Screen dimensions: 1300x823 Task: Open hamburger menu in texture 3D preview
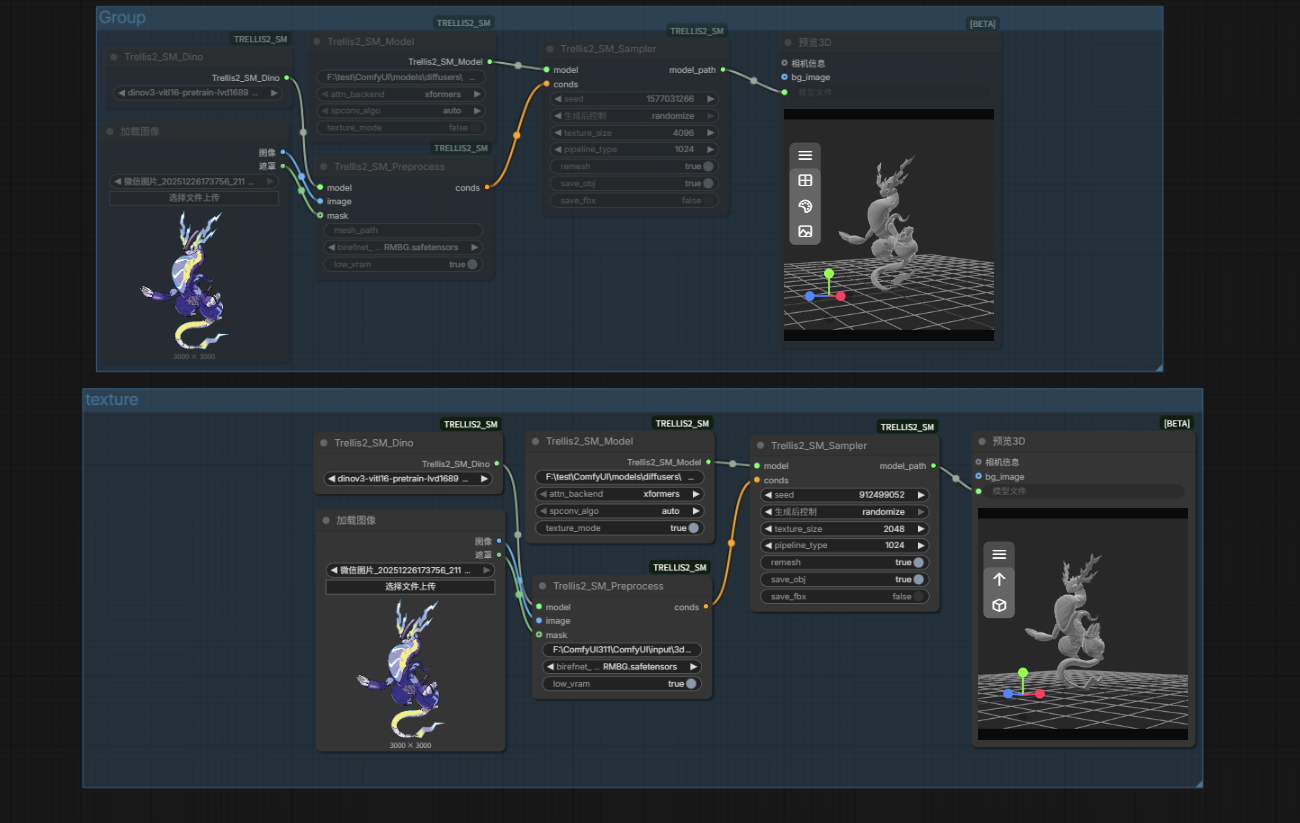click(999, 554)
